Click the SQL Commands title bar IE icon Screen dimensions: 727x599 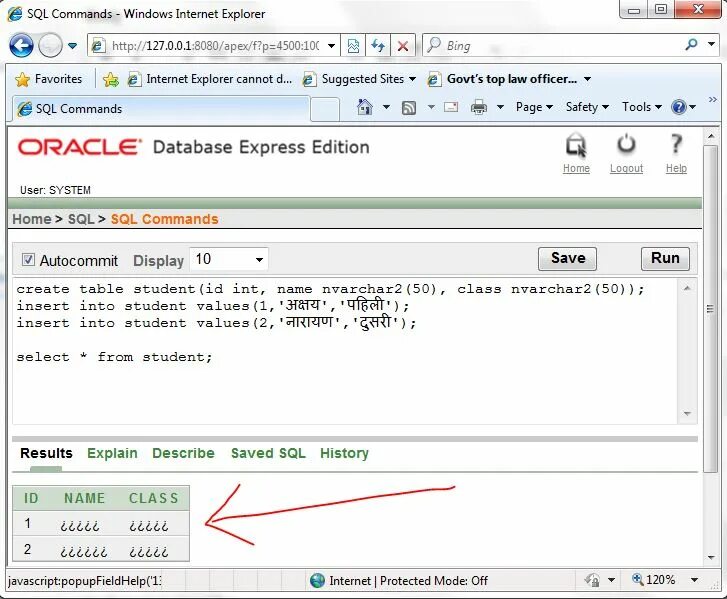14,14
